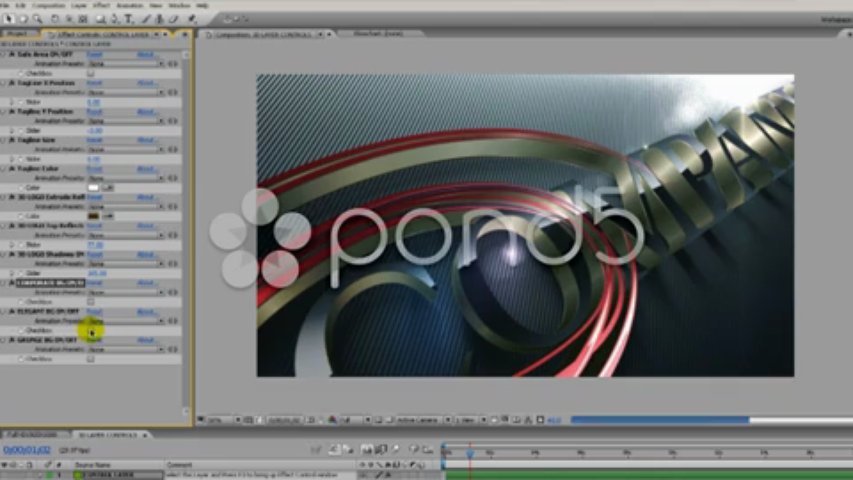Open Tagline Color Animation Presets dropdown
The height and width of the screenshot is (480, 853).
[x=125, y=178]
